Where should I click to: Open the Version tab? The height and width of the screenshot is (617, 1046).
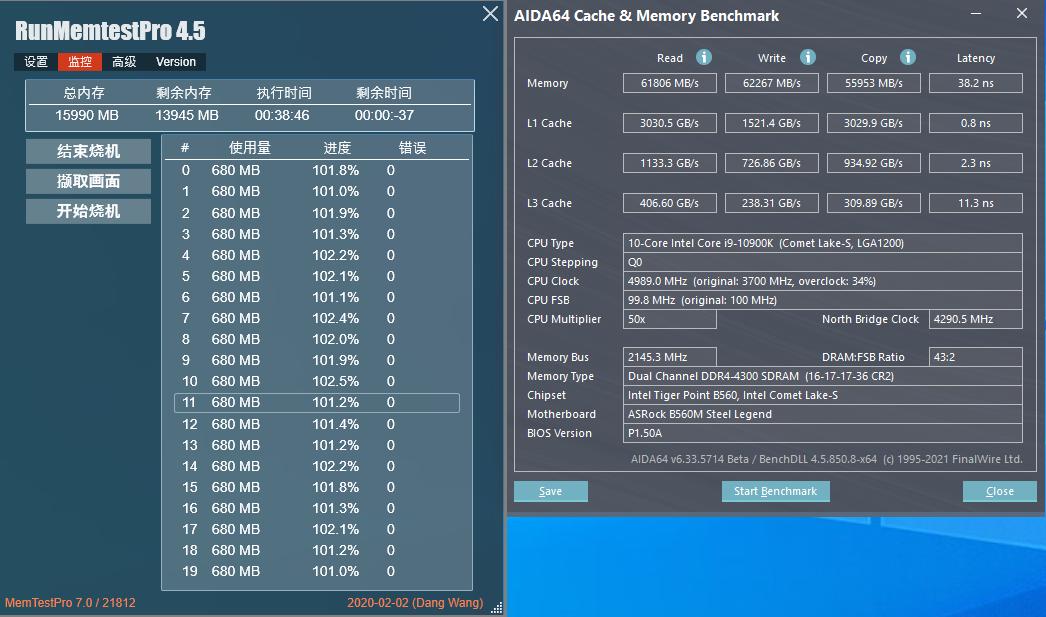(174, 61)
